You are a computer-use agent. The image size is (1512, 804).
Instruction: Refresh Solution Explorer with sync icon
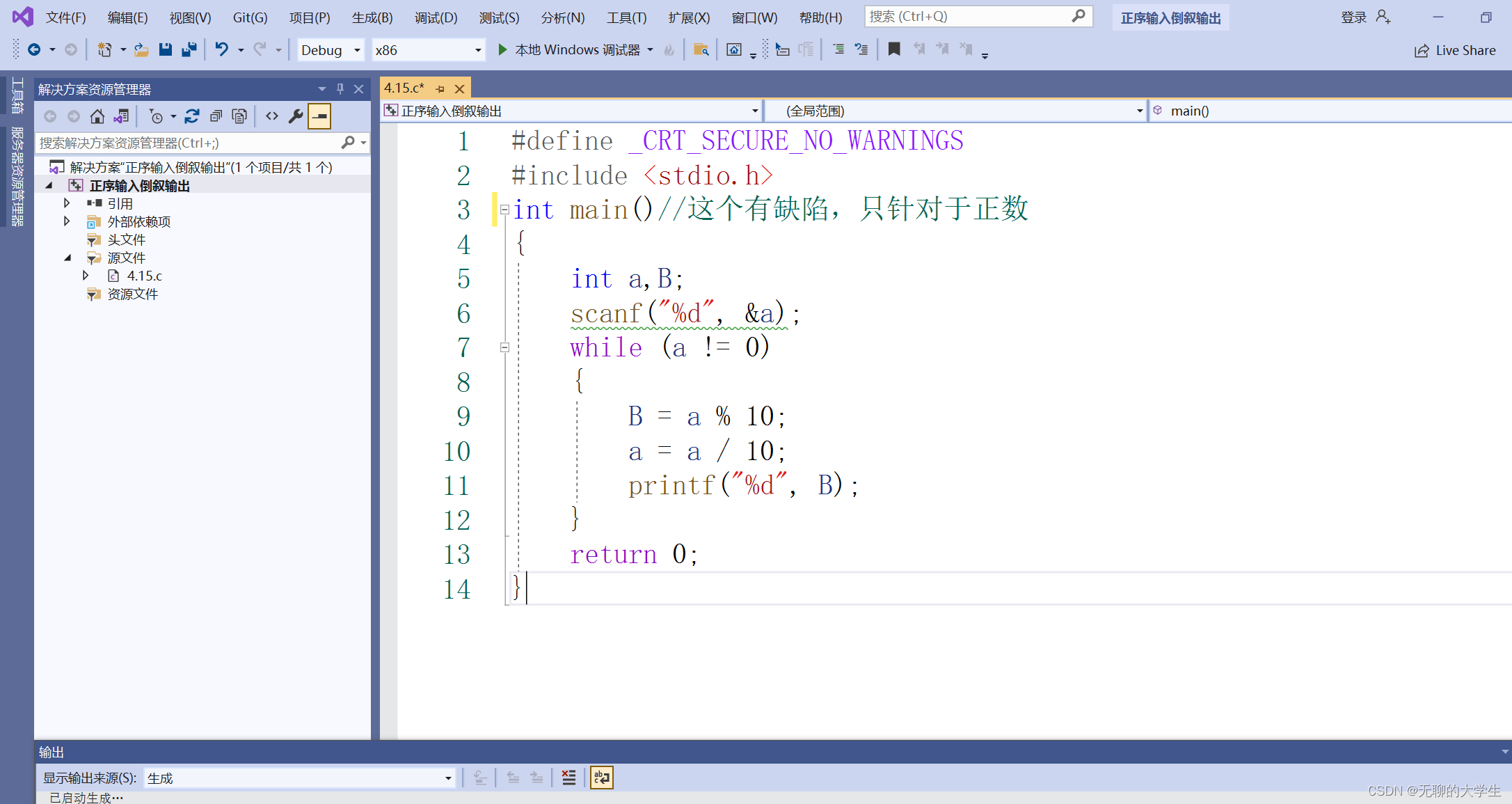pos(192,116)
